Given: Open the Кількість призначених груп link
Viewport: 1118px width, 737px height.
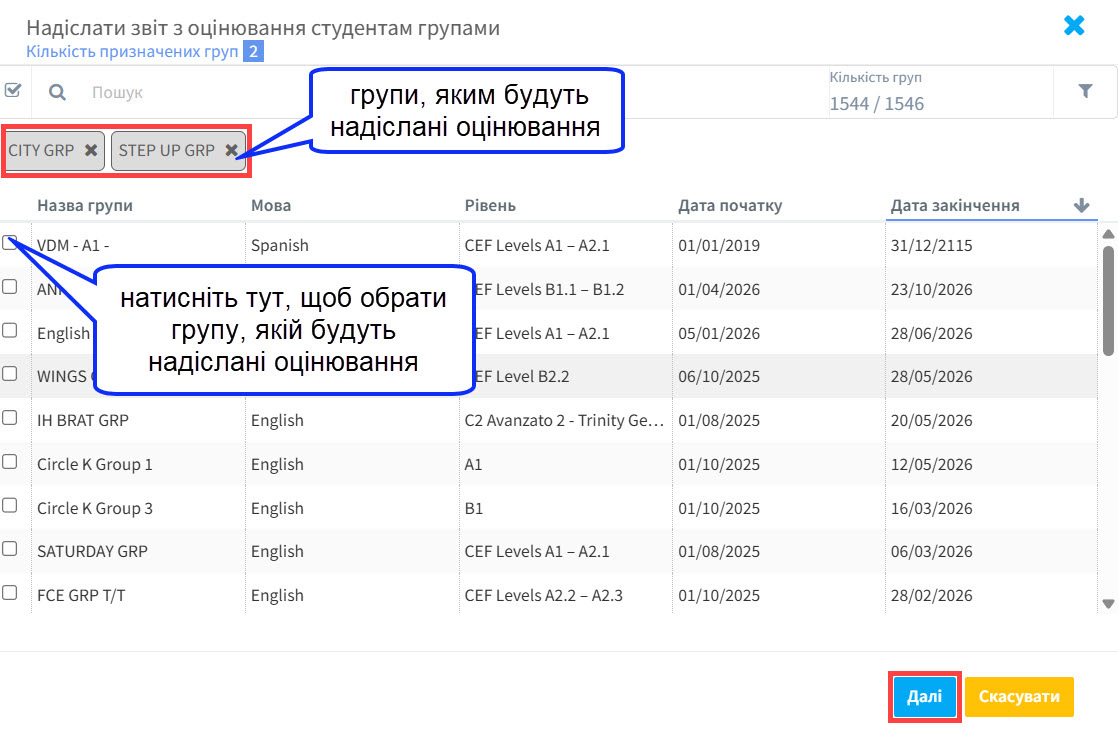Looking at the screenshot, I should pos(133,51).
